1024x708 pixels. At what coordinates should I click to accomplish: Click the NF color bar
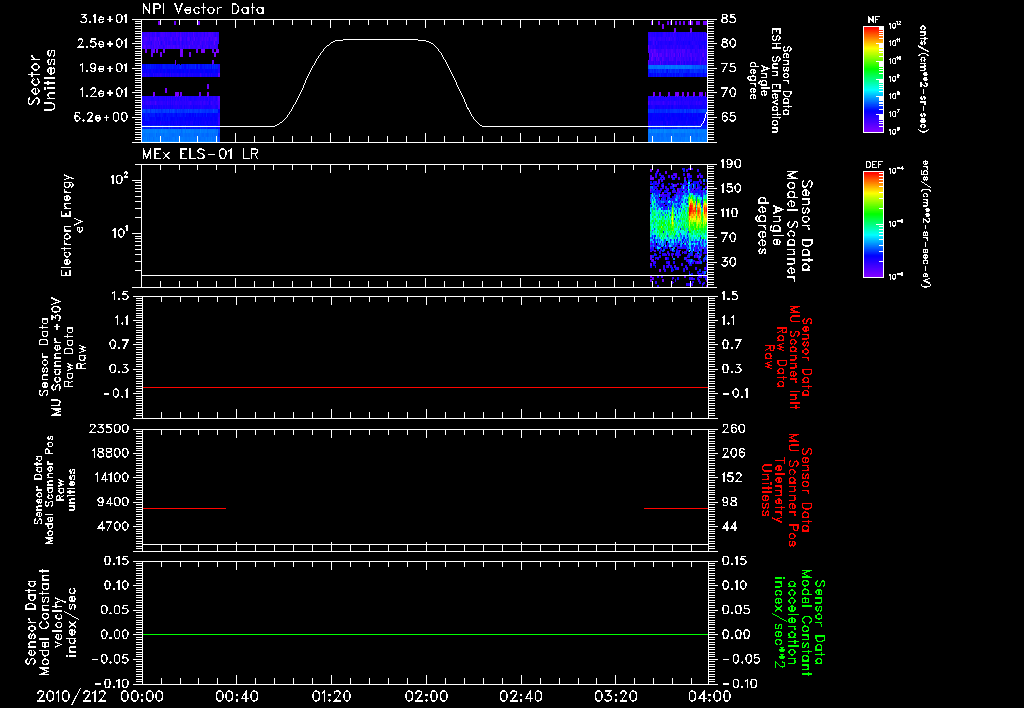tap(874, 78)
